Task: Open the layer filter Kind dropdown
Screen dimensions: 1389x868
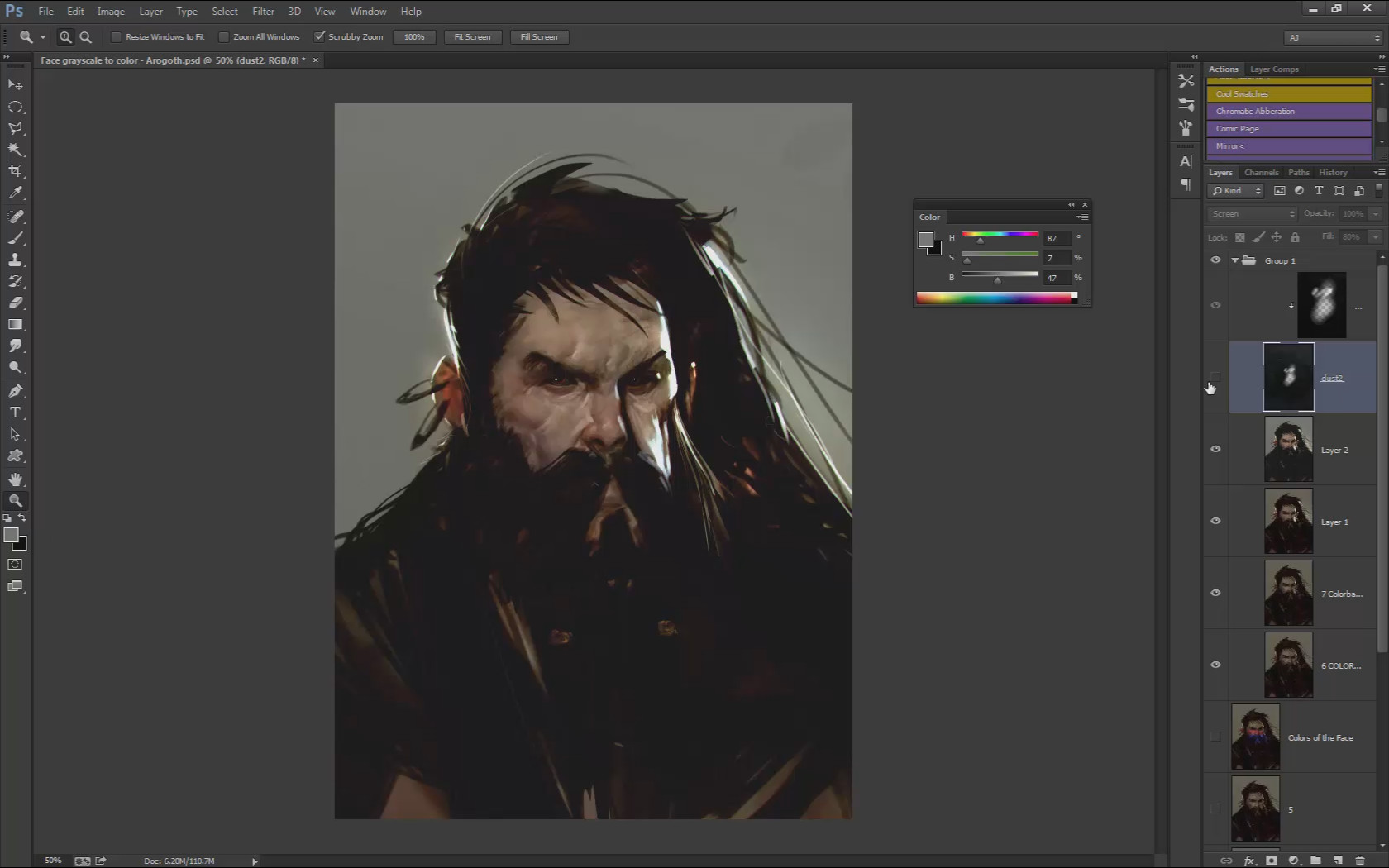Action: pos(1237,191)
